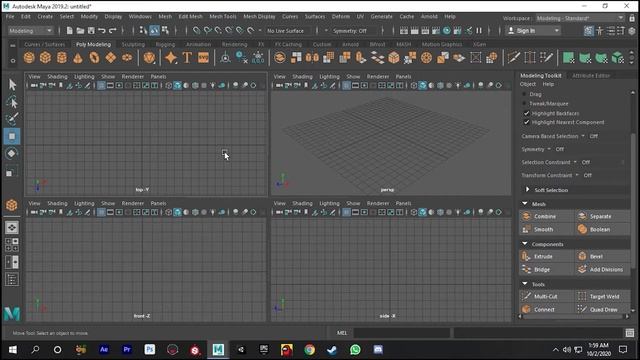
Task: Open the Outliner layout icon in sidebar
Action: [12, 280]
